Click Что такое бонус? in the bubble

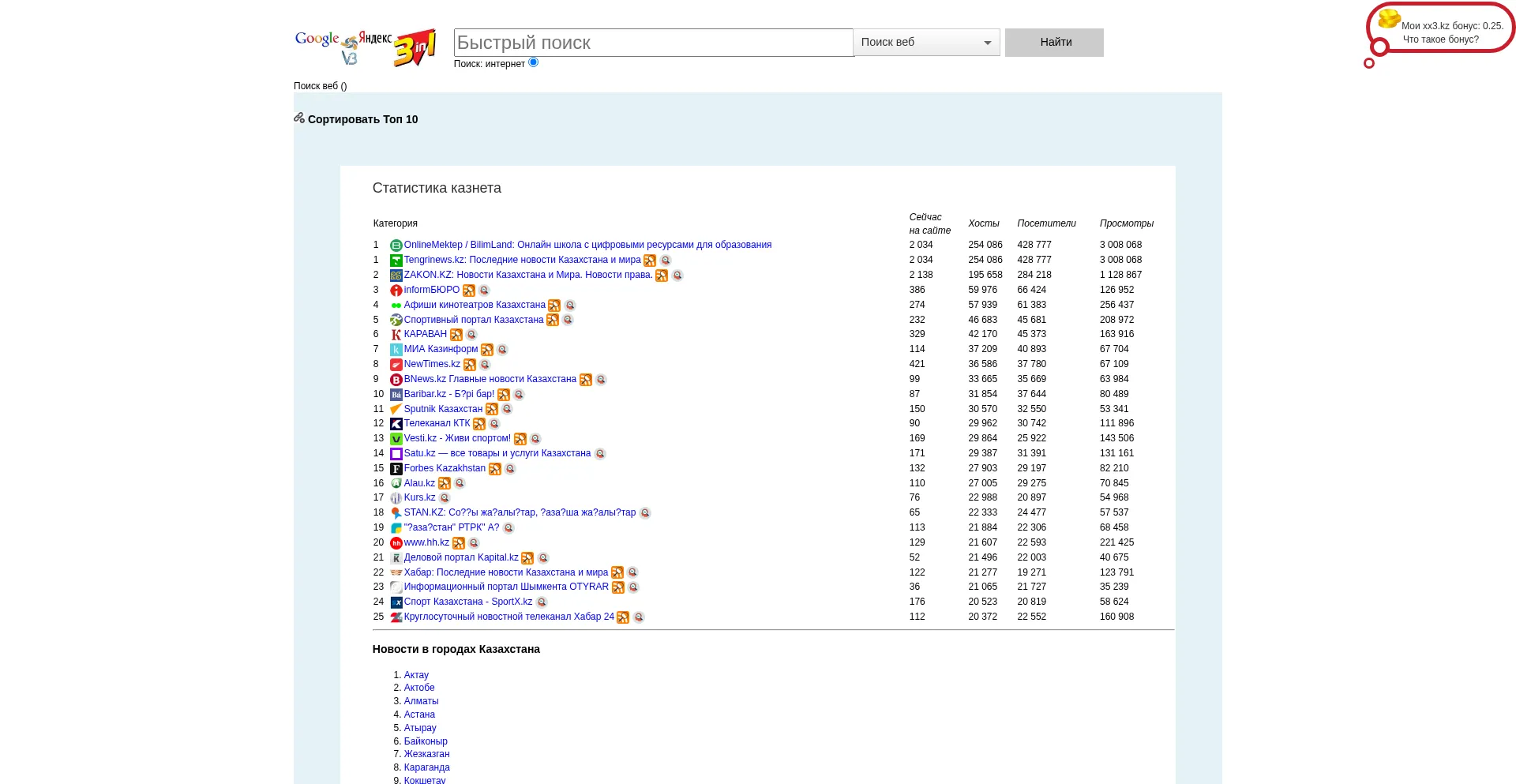tap(1440, 39)
